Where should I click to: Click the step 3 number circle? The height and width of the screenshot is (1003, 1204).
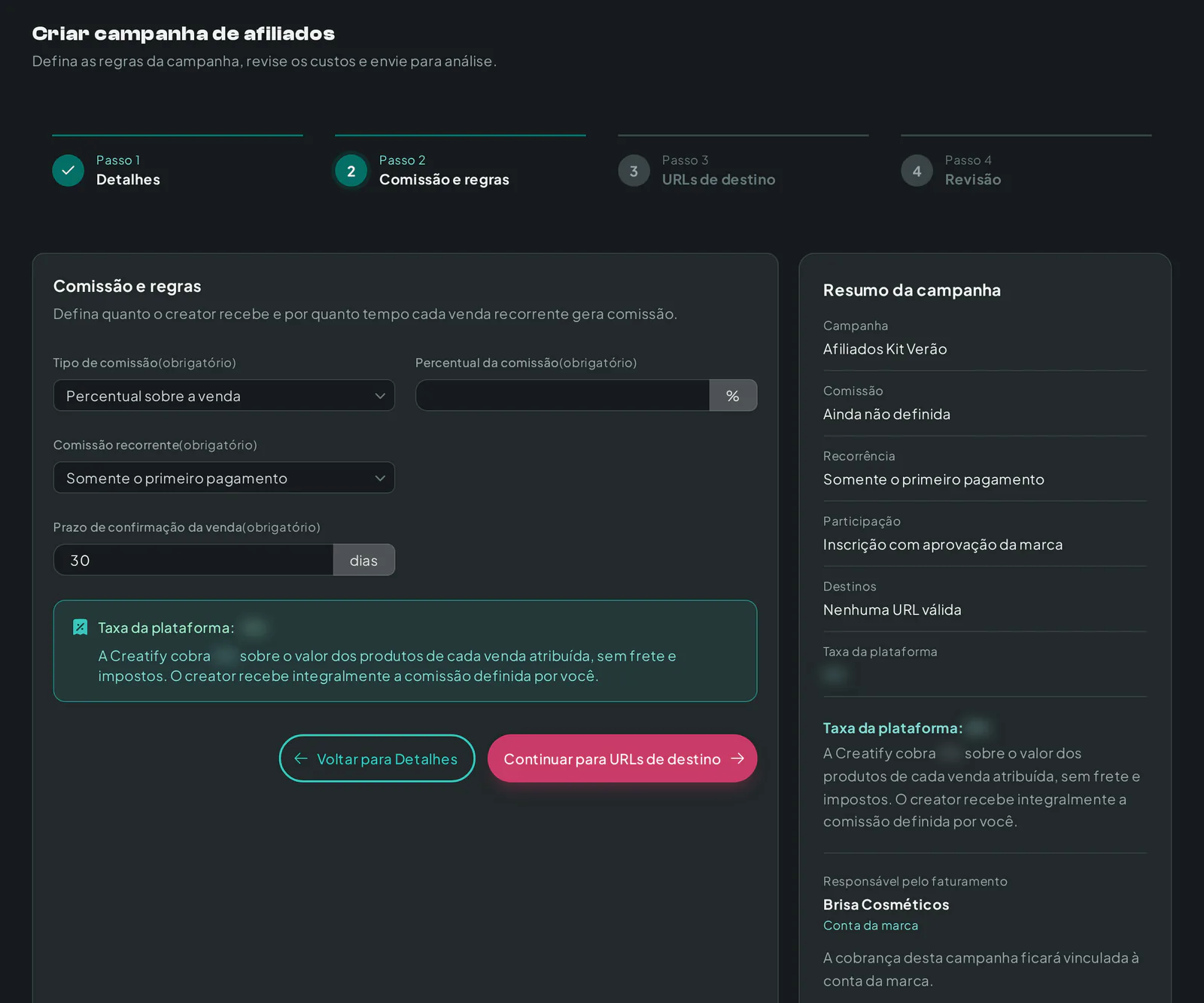(x=634, y=171)
